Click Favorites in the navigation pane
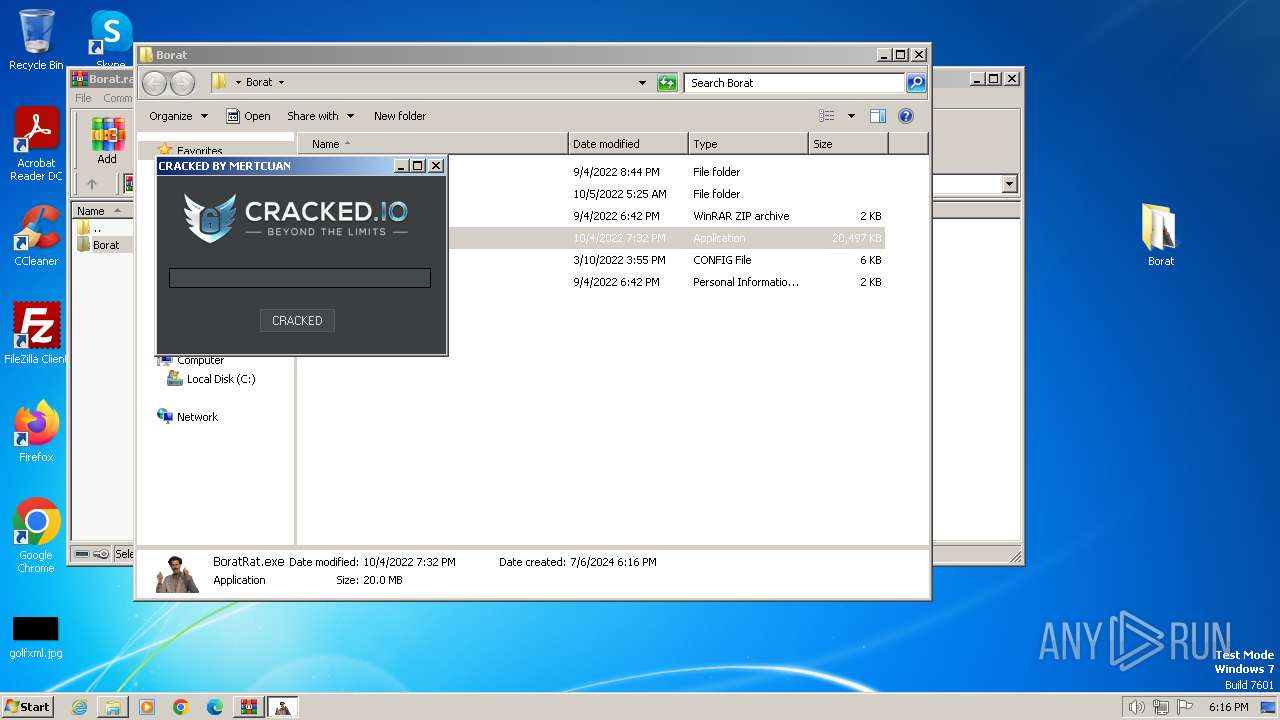1280x720 pixels. (199, 150)
